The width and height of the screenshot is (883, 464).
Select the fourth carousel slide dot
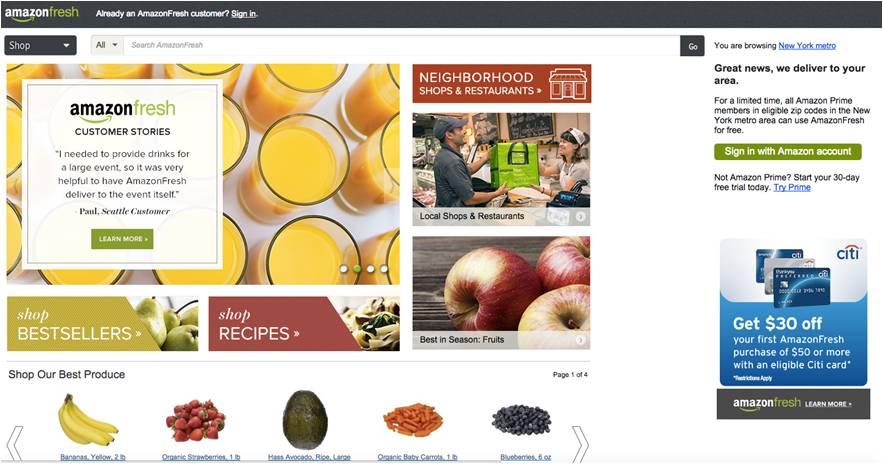pyautogui.click(x=384, y=269)
